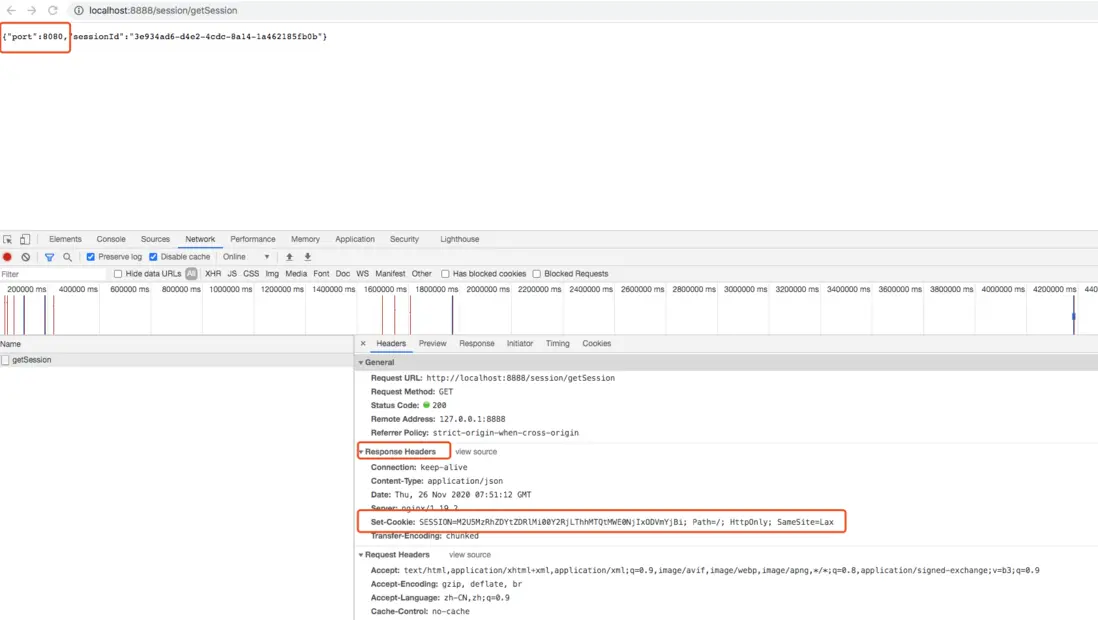Screen dimensions: 1098x620
Task: Open the Online throttling dropdown
Action: [x=246, y=257]
